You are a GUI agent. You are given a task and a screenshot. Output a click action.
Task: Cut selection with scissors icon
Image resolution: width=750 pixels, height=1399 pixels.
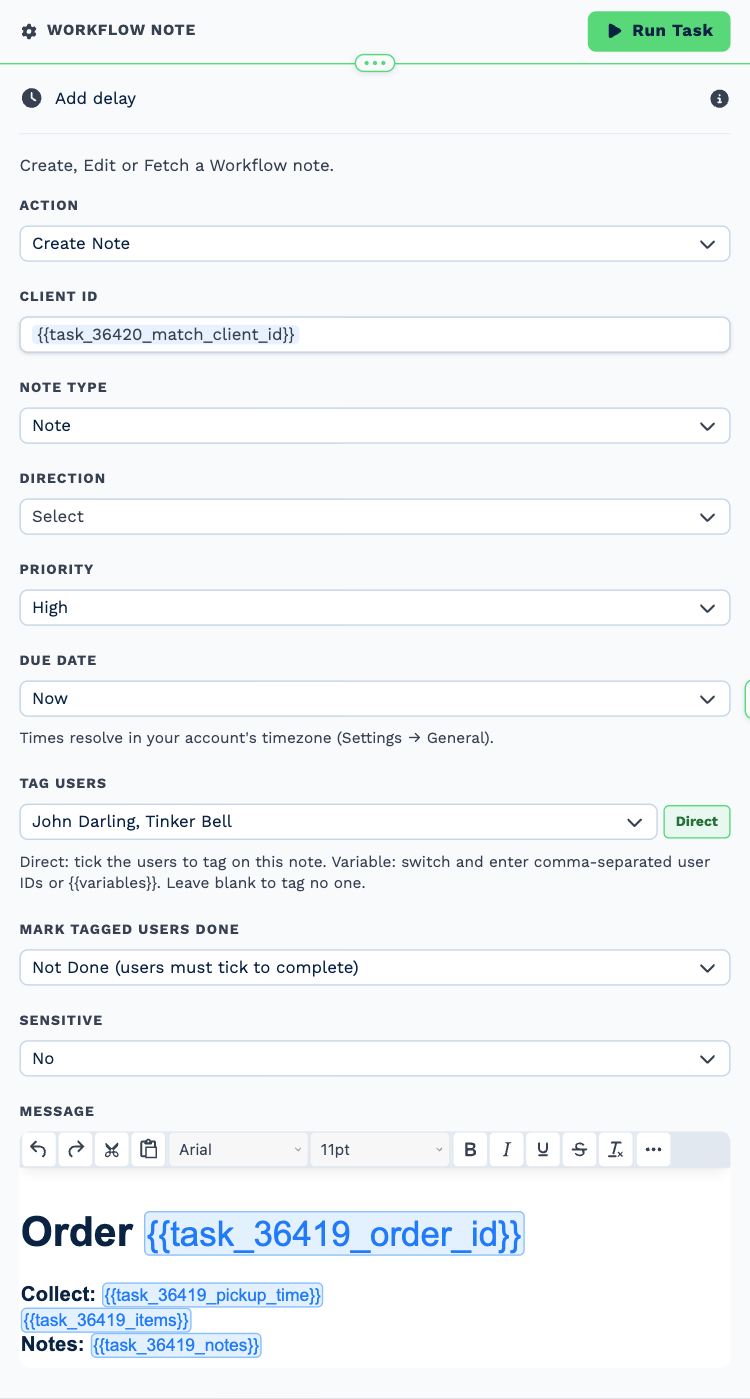(x=112, y=1150)
